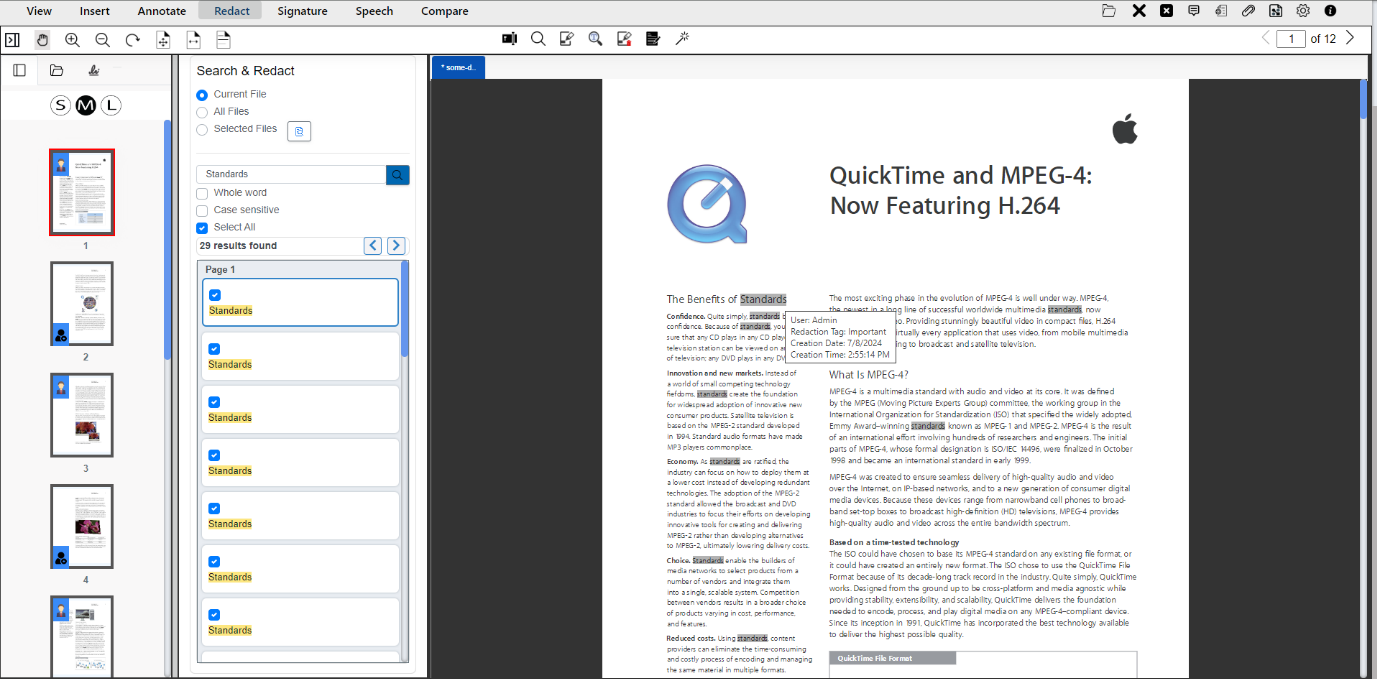Screen dimensions: 1378x679
Task: Click the rotate clockwise icon
Action: pos(132,40)
